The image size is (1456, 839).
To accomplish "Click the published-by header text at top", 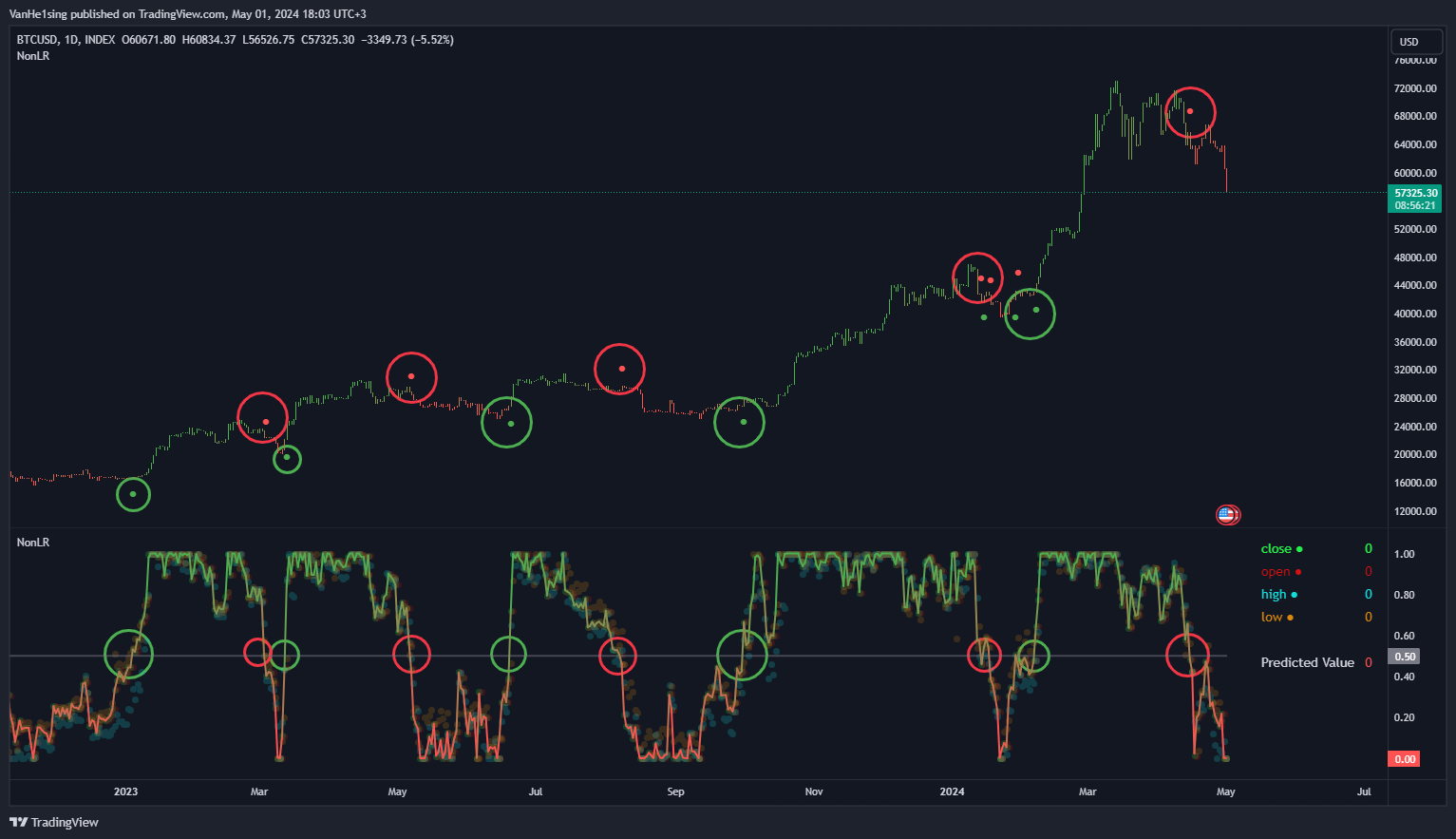I will point(188,14).
